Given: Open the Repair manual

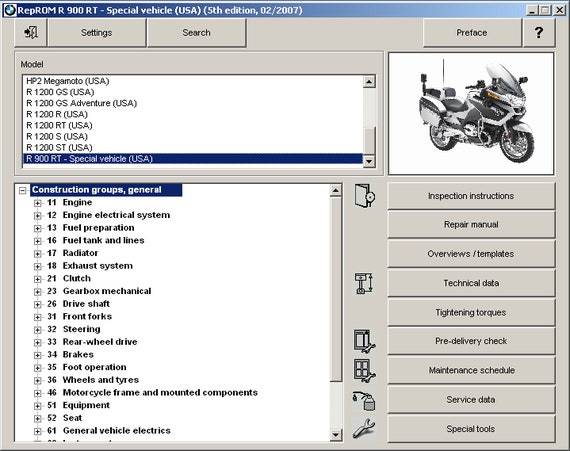Looking at the screenshot, I should tap(471, 225).
